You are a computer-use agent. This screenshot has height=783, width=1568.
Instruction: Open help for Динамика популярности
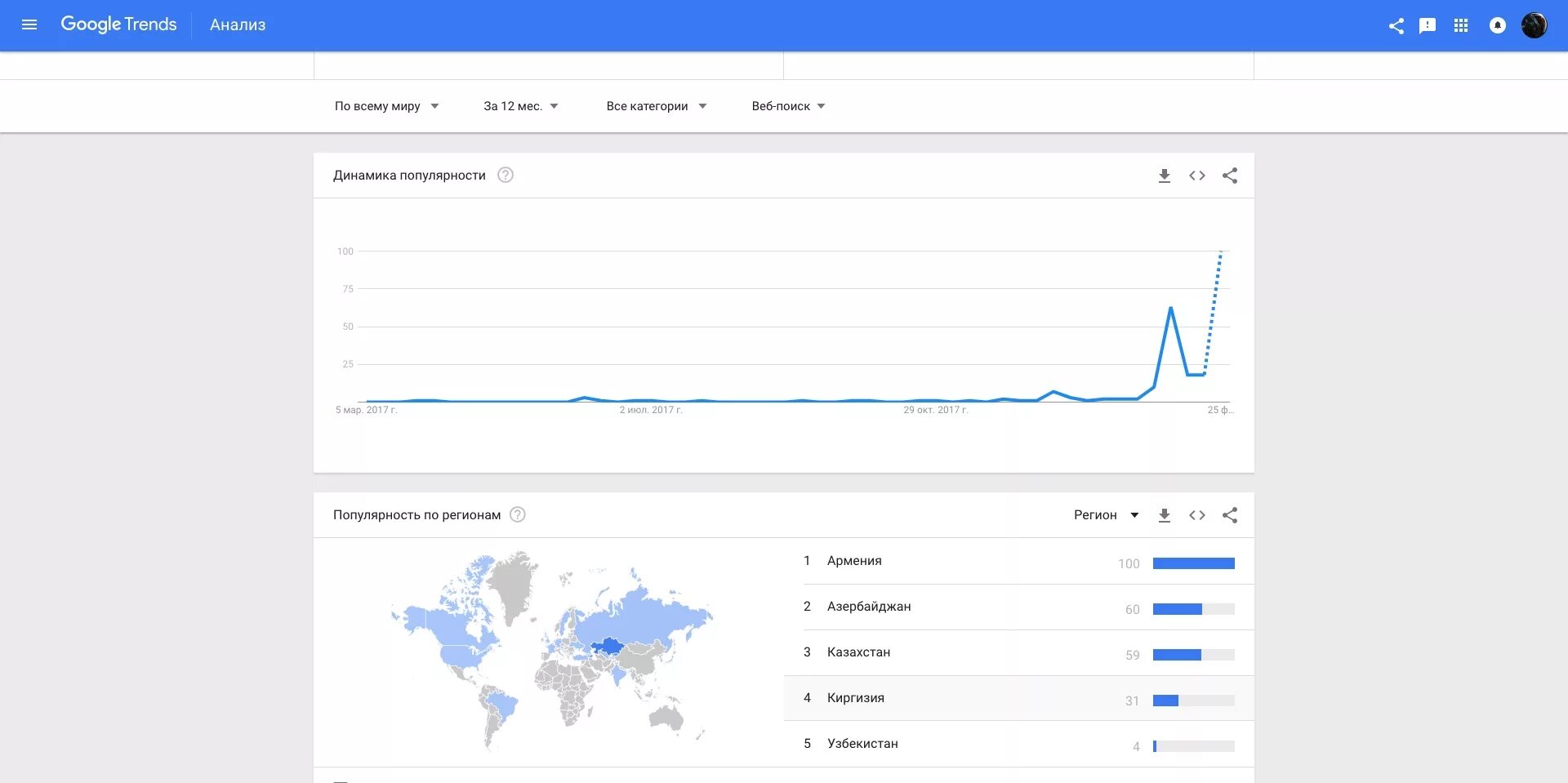coord(506,175)
